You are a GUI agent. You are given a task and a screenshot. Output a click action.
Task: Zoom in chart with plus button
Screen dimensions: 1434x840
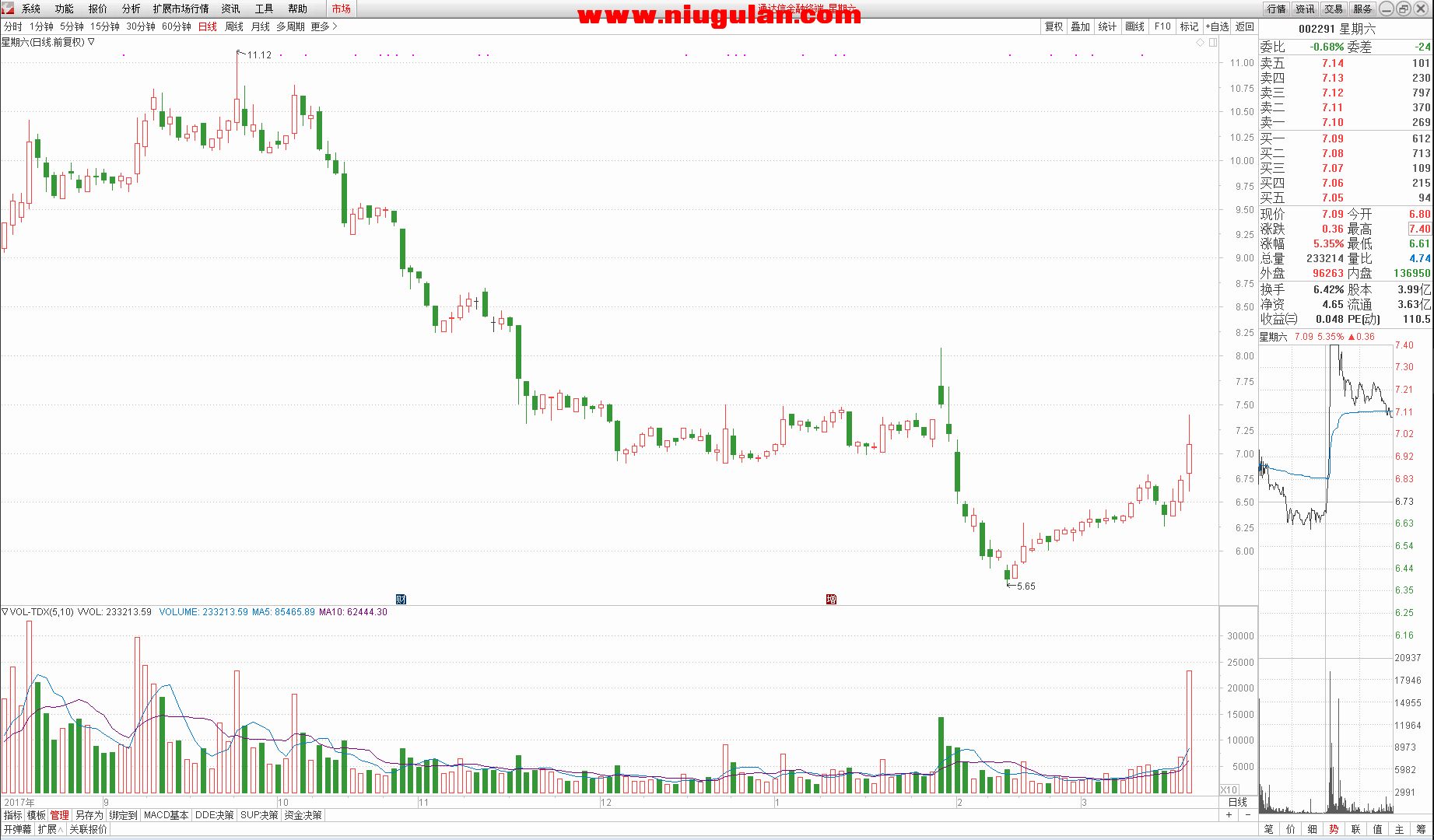click(x=1229, y=815)
